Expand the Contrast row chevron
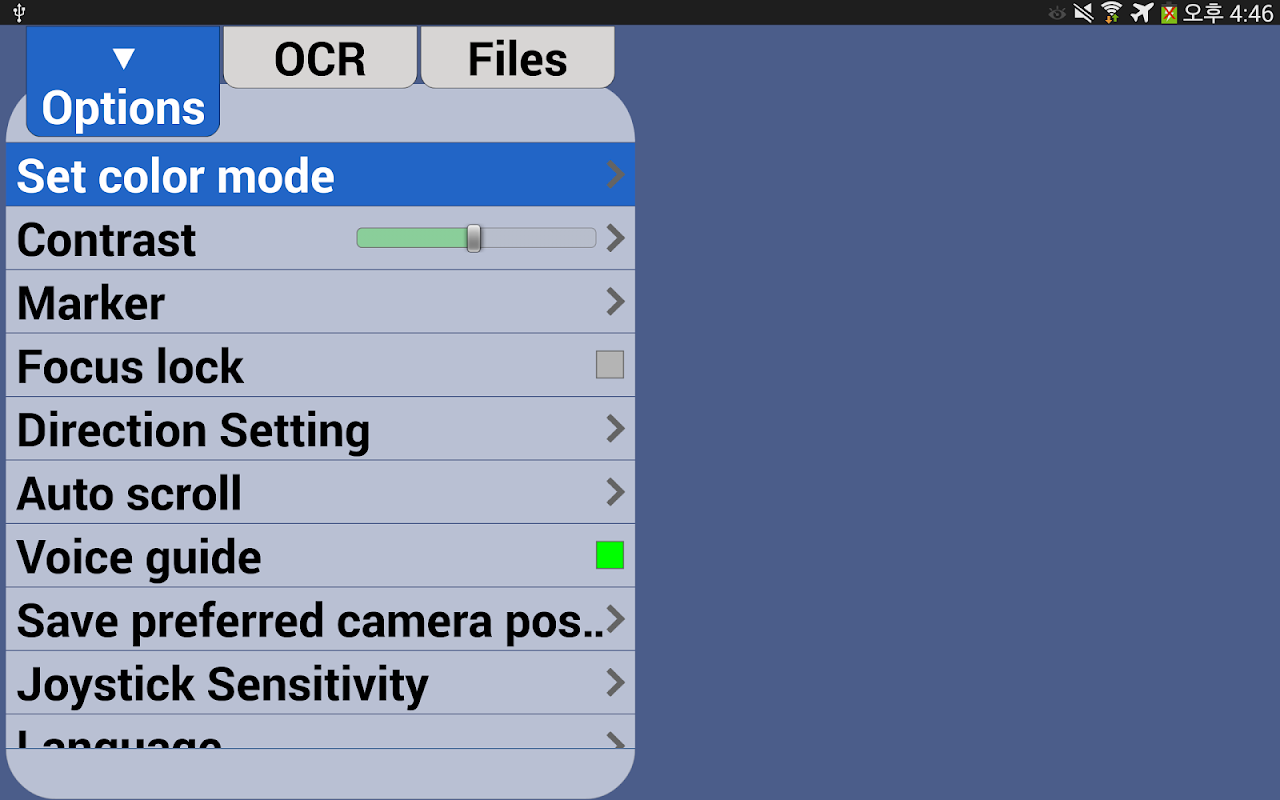Viewport: 1280px width, 800px height. coord(616,238)
